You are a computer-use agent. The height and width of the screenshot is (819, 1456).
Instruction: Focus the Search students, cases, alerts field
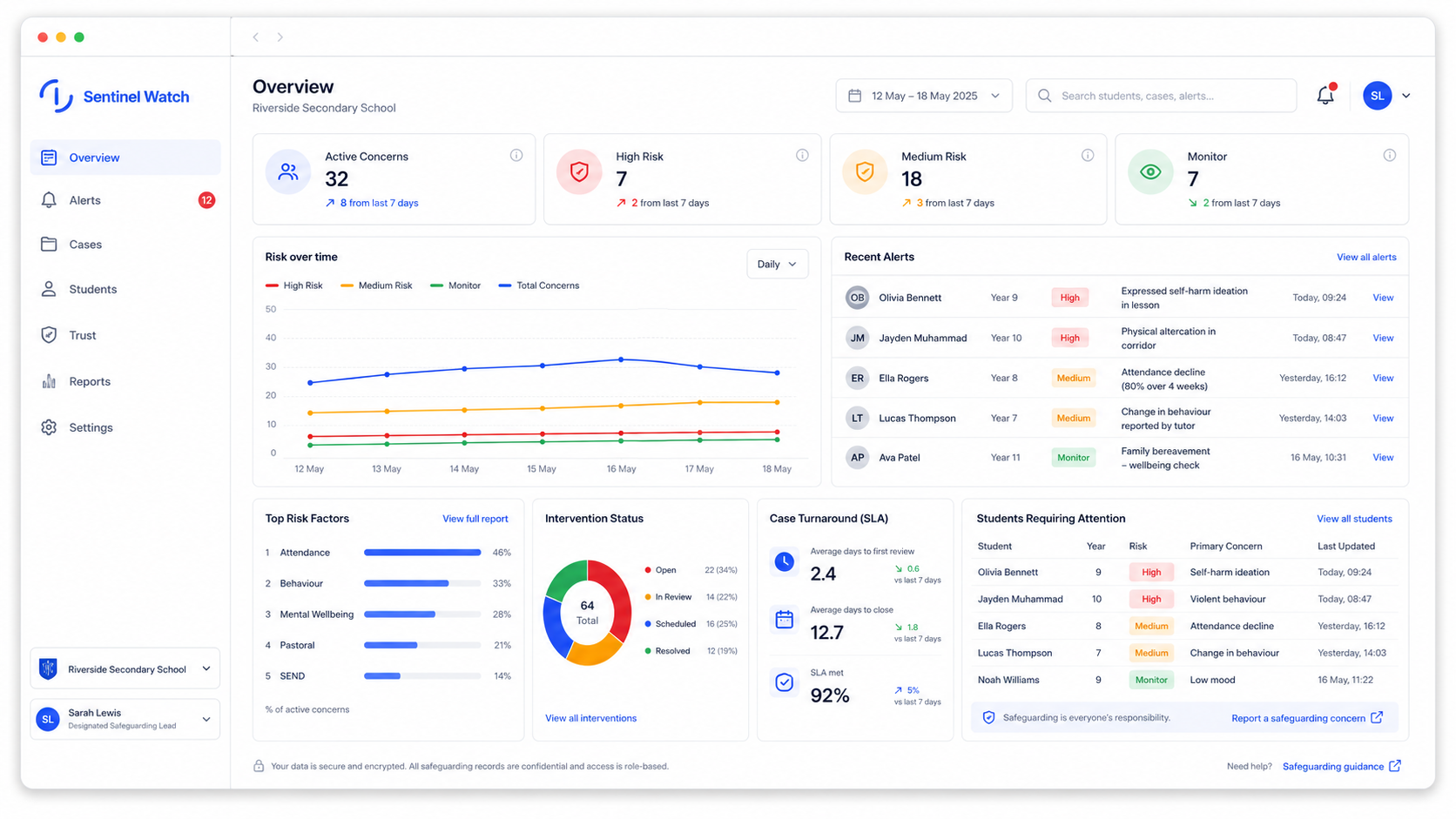pyautogui.click(x=1161, y=96)
